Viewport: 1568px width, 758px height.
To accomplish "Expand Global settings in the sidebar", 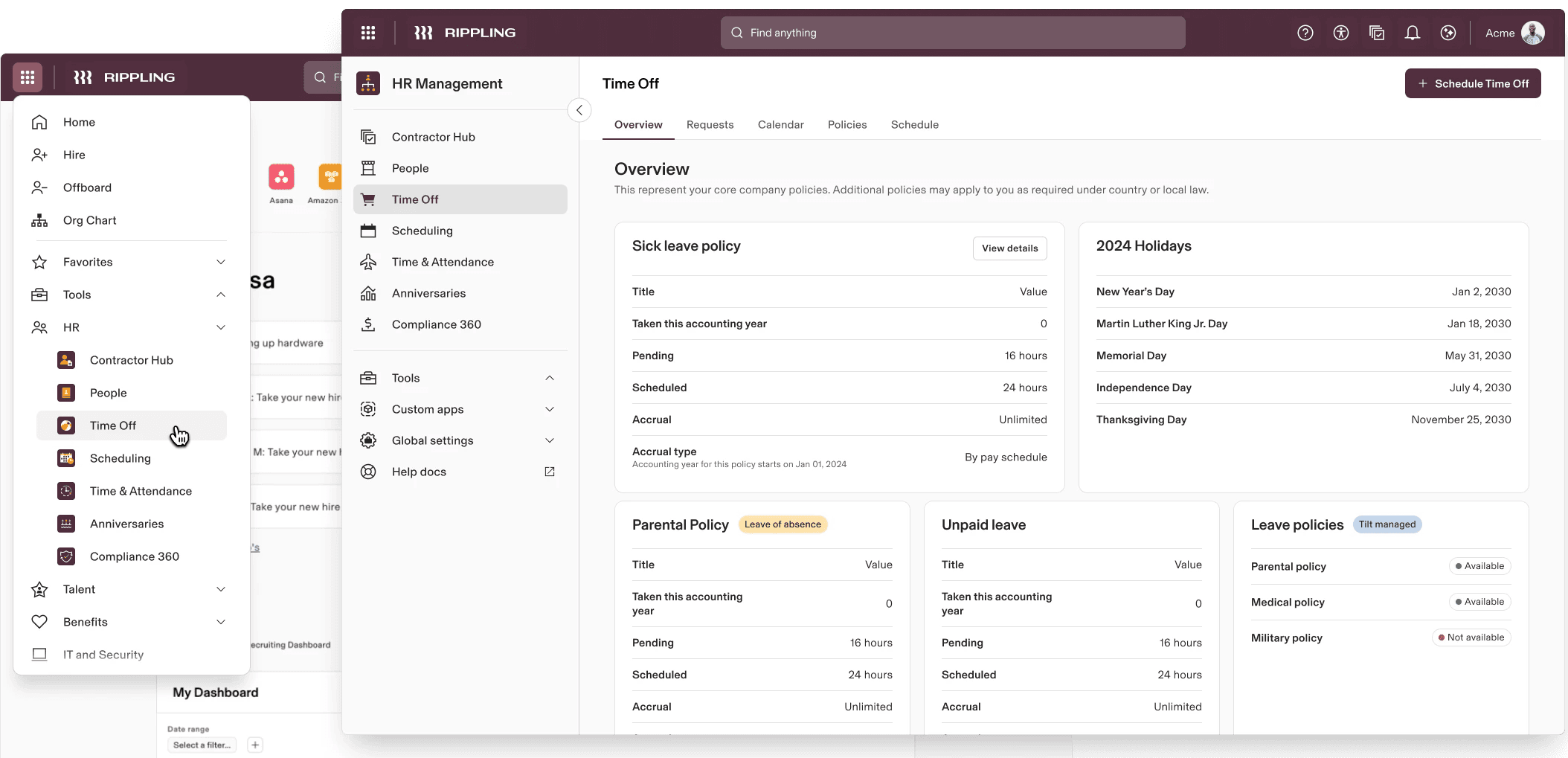I will (x=550, y=440).
